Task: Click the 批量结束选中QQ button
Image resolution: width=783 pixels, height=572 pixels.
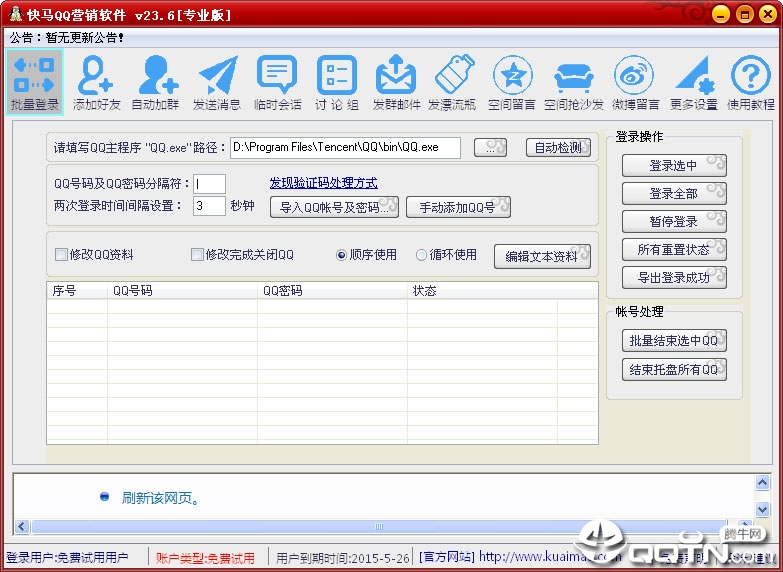Action: point(674,341)
